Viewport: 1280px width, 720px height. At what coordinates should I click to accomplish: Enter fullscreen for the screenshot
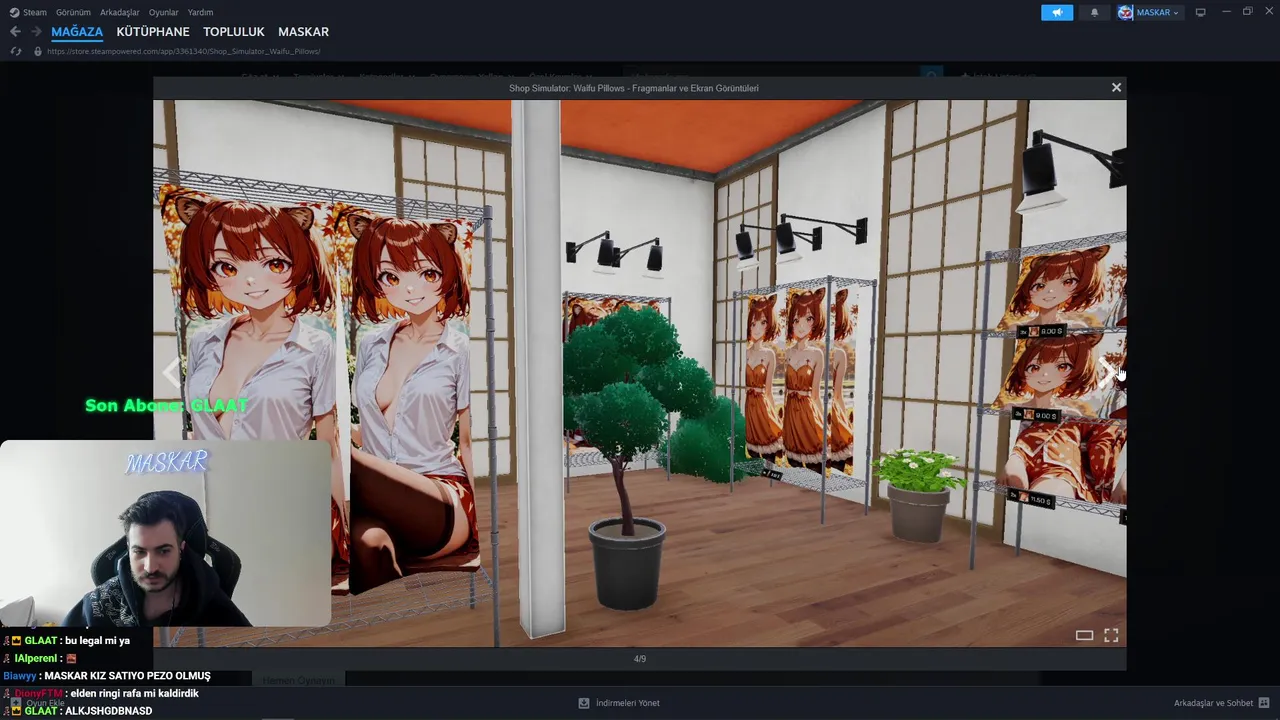(x=1111, y=635)
